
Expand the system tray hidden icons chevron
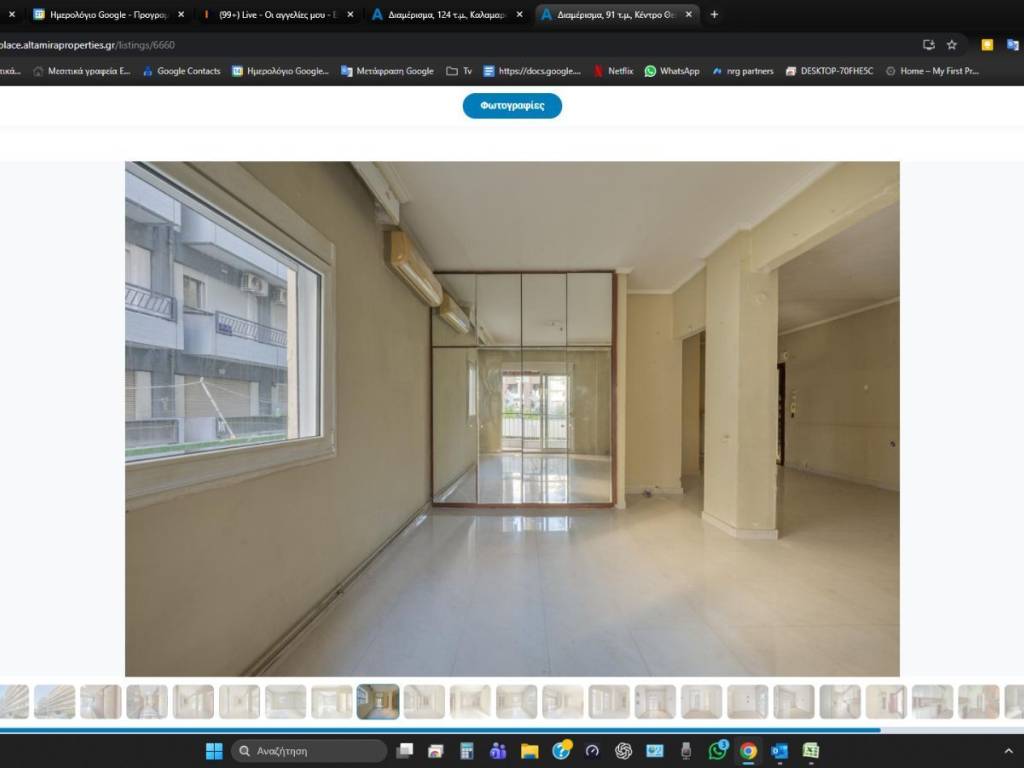(x=1008, y=751)
